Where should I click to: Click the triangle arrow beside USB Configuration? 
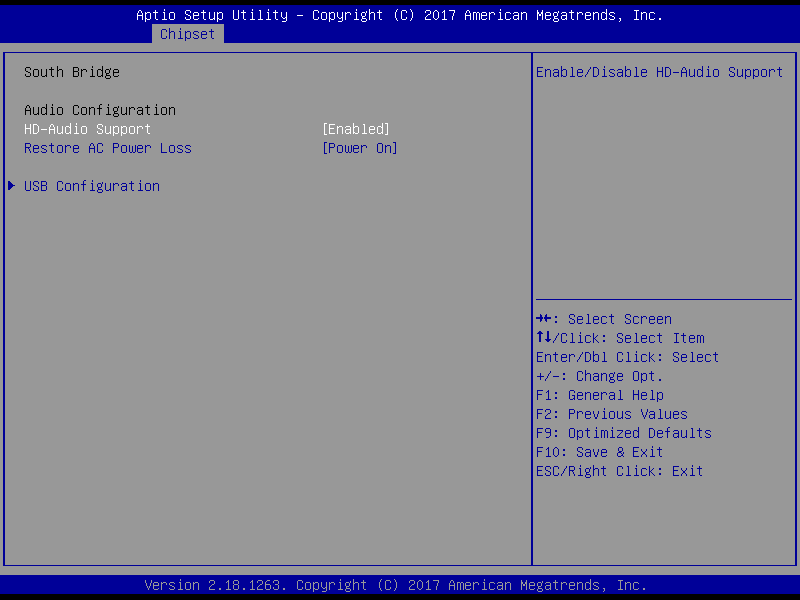pos(12,186)
